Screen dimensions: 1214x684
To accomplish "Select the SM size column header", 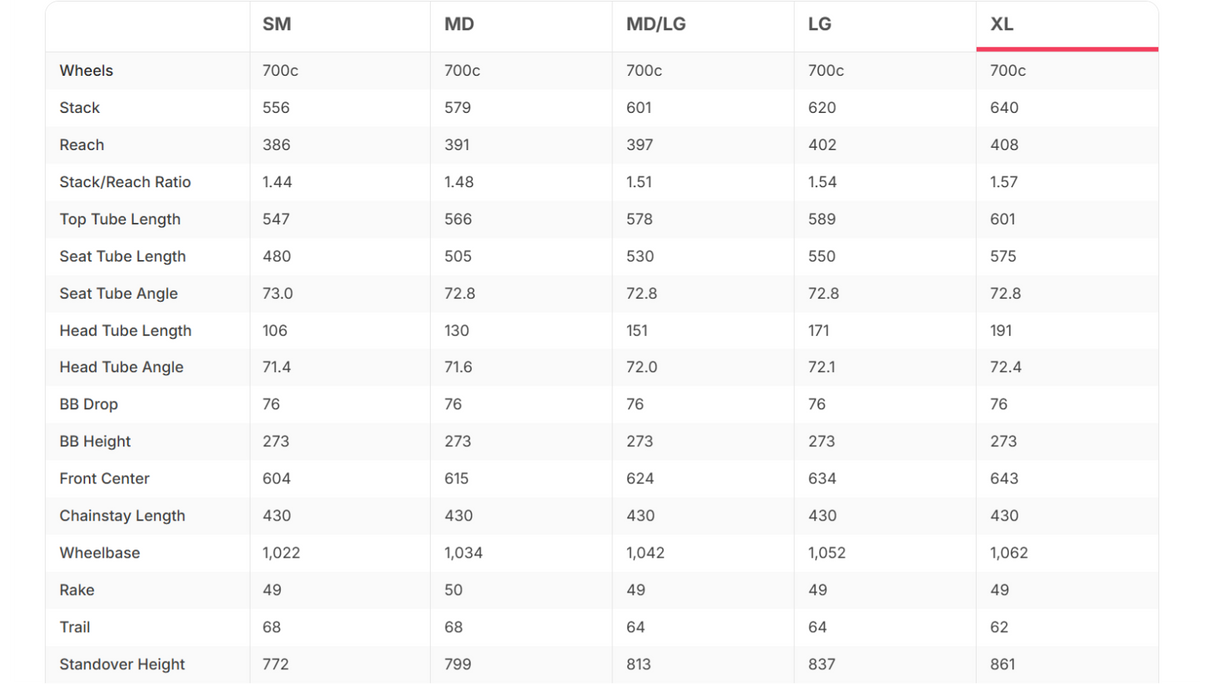I will (x=277, y=24).
